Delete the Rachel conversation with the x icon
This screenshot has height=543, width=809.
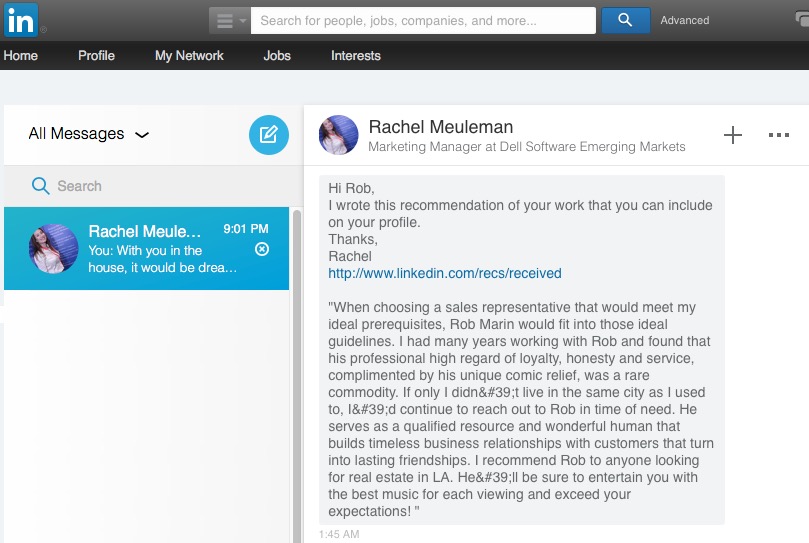262,249
